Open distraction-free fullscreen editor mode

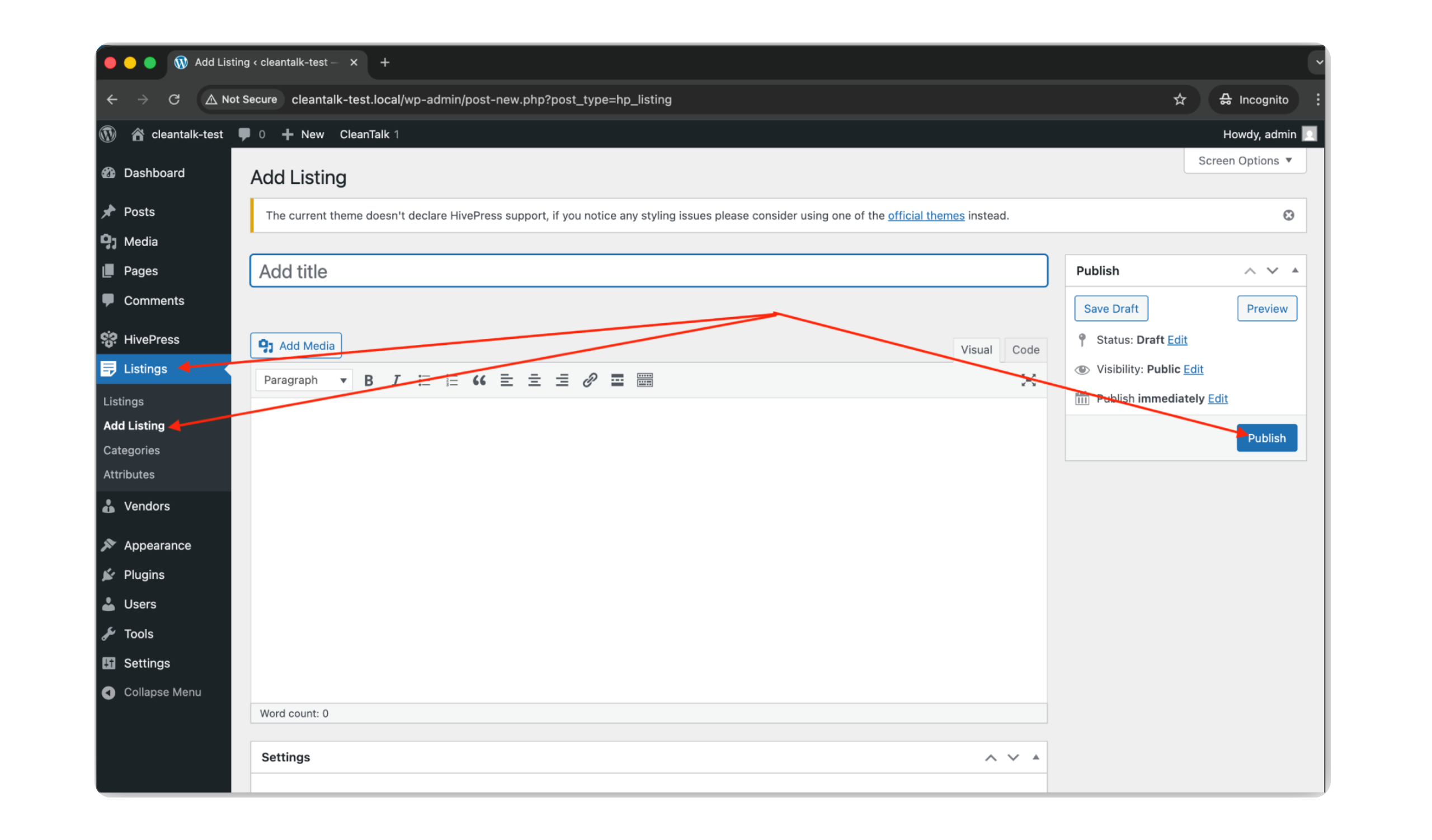(1028, 380)
